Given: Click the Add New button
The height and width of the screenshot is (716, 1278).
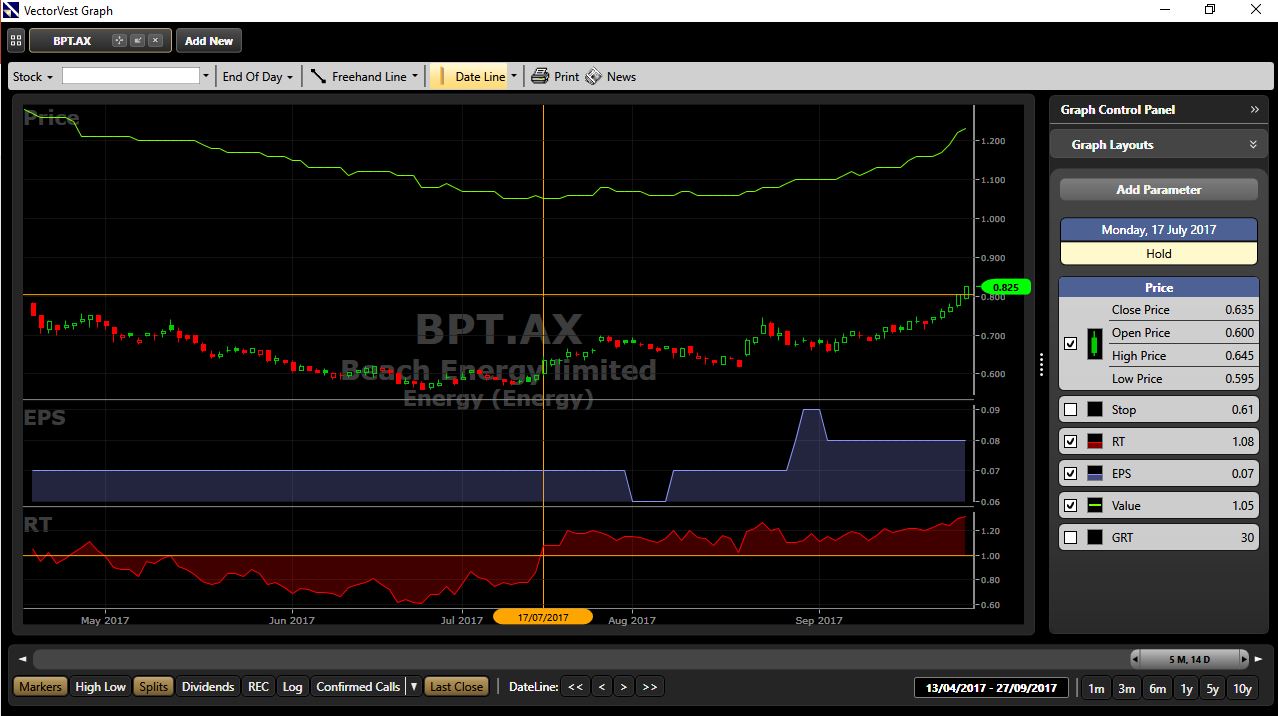Looking at the screenshot, I should pos(209,41).
